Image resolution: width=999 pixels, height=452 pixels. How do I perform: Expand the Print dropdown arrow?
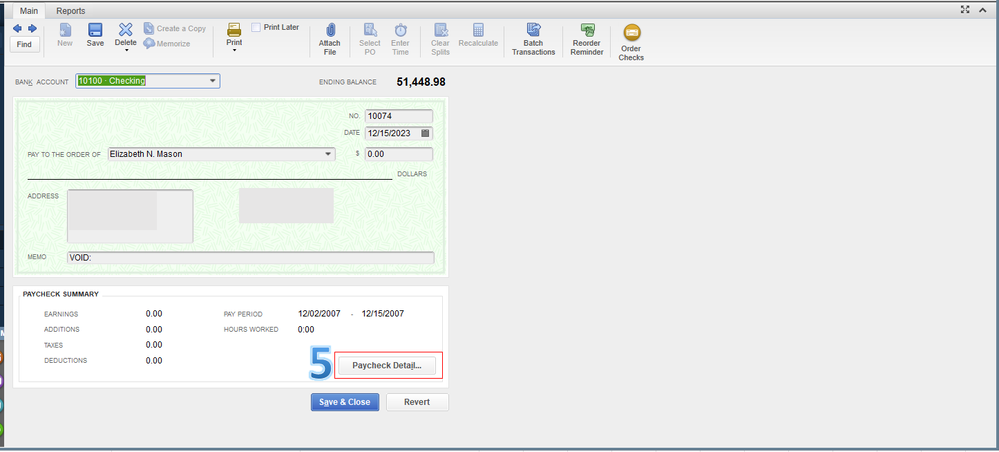[x=234, y=50]
